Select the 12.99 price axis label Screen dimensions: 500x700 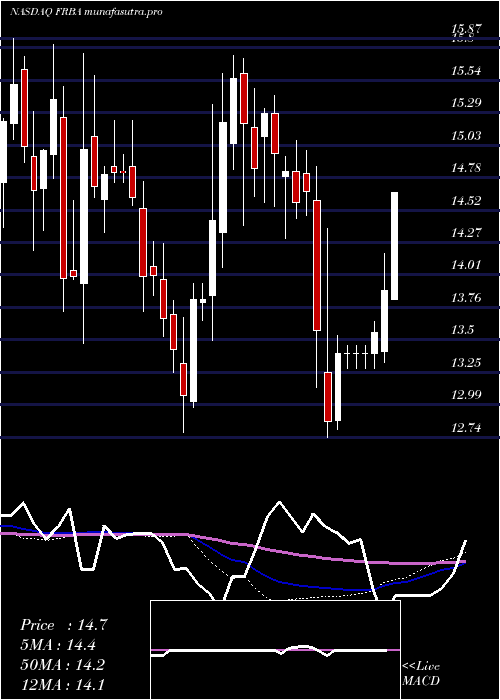[x=466, y=395]
